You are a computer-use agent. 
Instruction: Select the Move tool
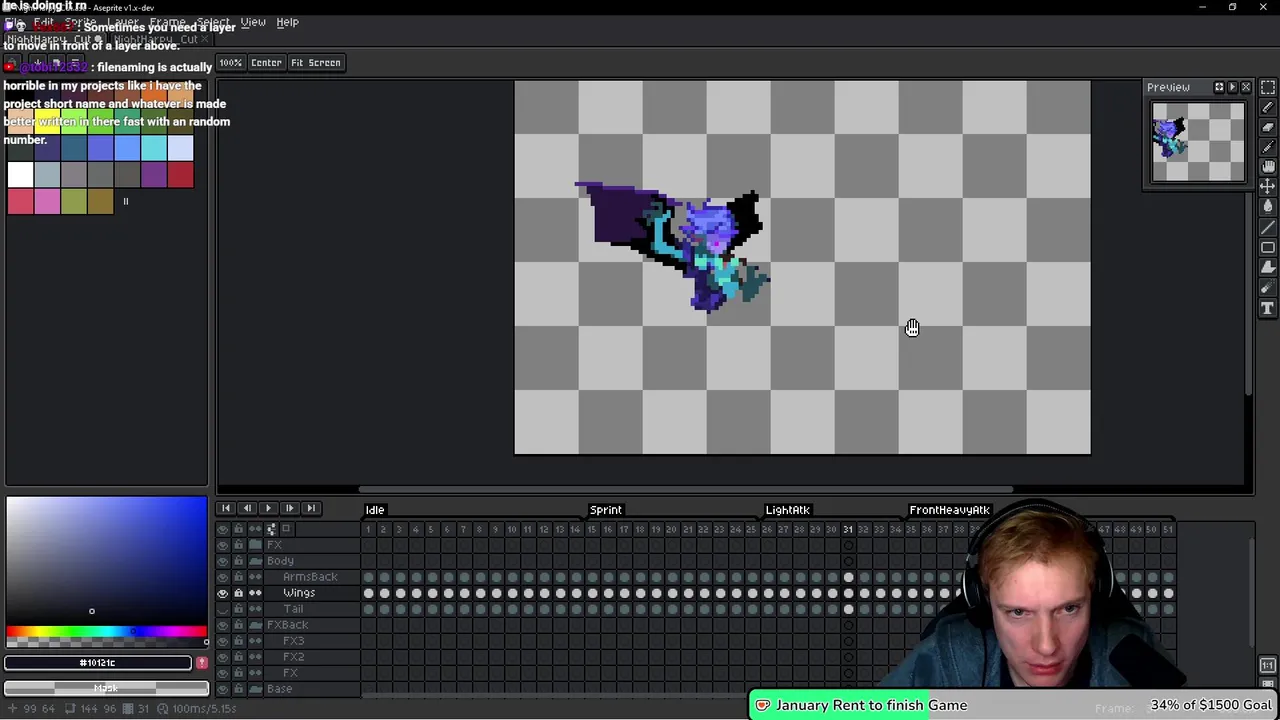(x=1268, y=187)
